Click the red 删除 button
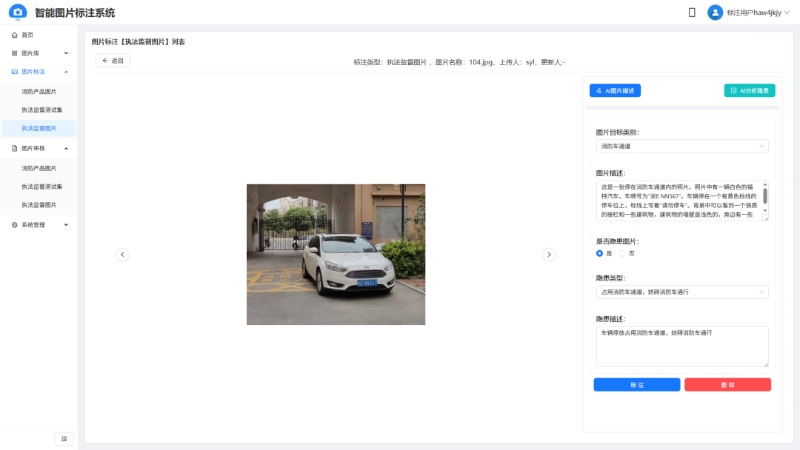The image size is (800, 450). pos(727,384)
